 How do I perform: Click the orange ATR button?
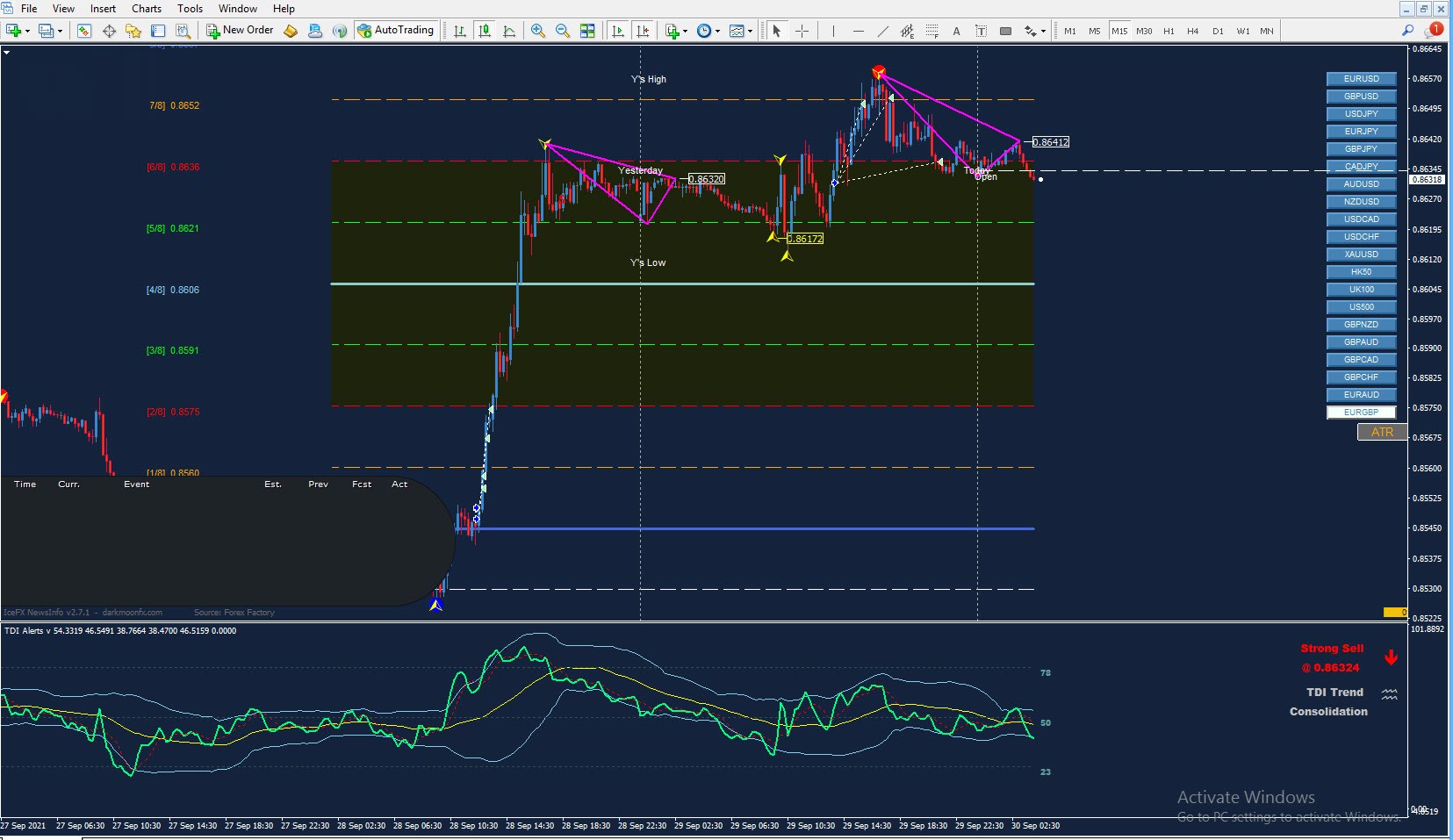click(x=1382, y=432)
